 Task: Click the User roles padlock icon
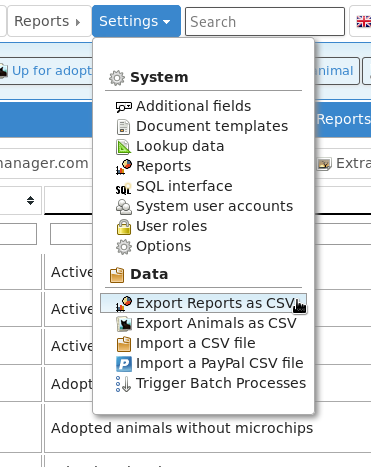tap(124, 227)
